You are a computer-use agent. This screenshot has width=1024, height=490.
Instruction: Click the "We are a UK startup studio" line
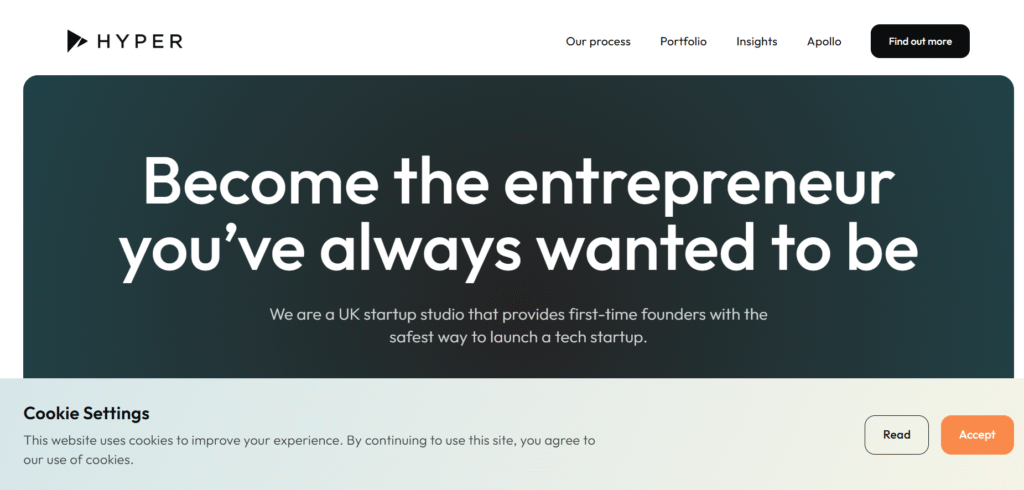coord(518,314)
